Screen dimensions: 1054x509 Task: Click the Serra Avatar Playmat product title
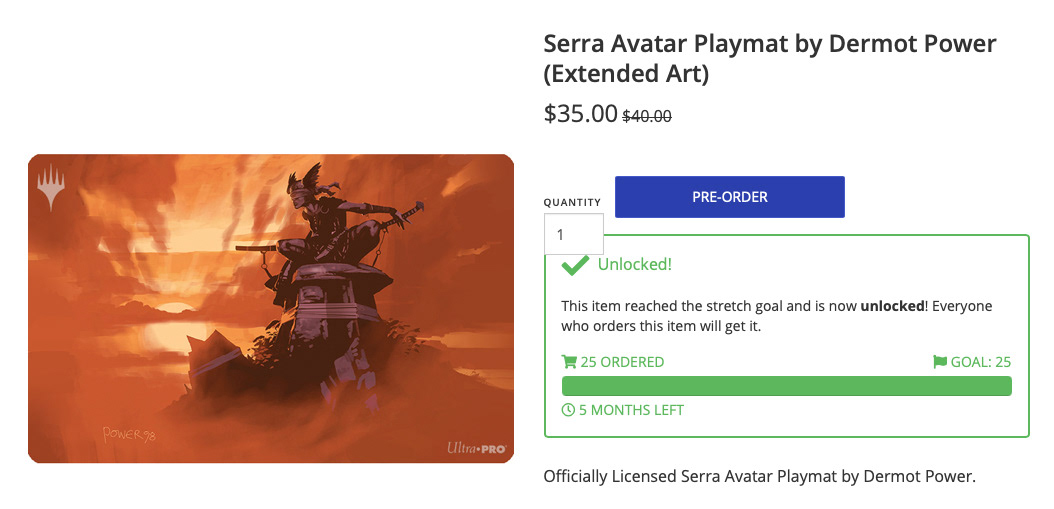click(x=770, y=58)
